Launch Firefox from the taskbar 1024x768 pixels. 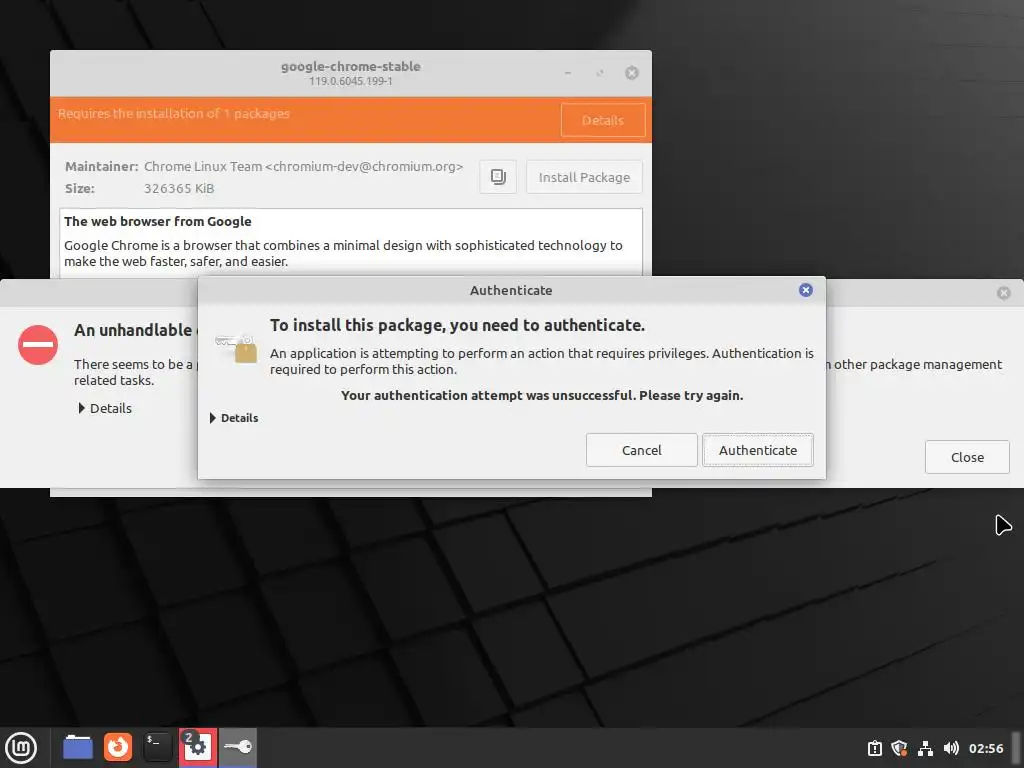[118, 747]
